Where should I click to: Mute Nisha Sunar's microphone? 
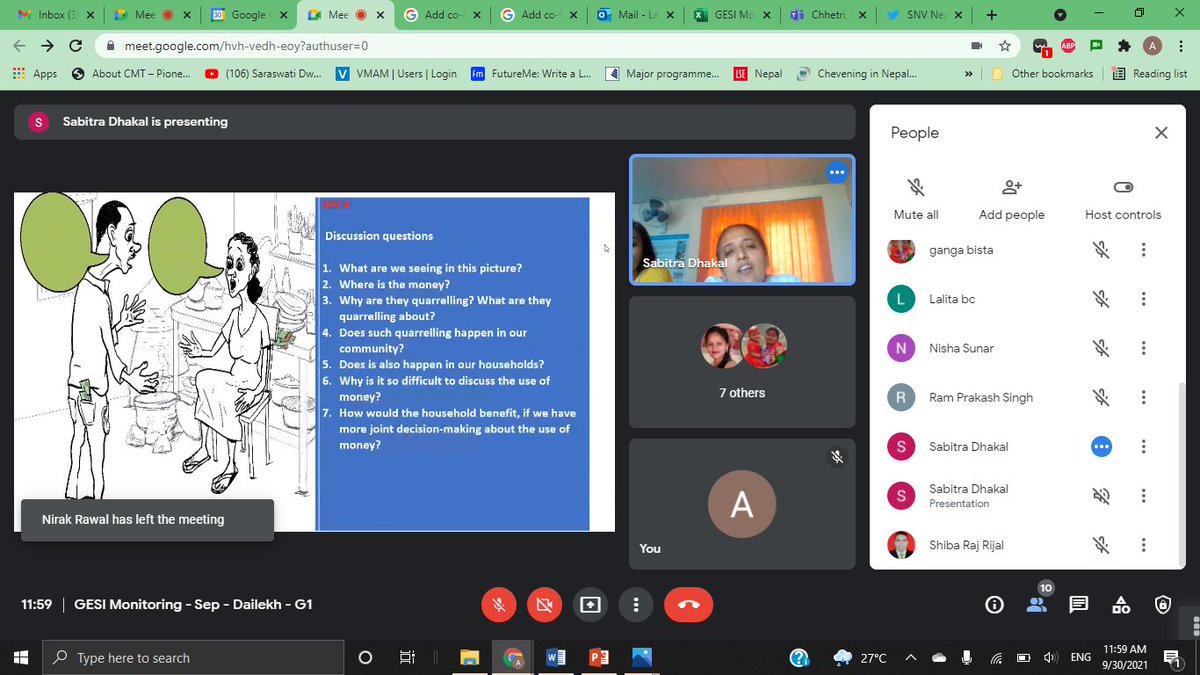pyautogui.click(x=1101, y=348)
